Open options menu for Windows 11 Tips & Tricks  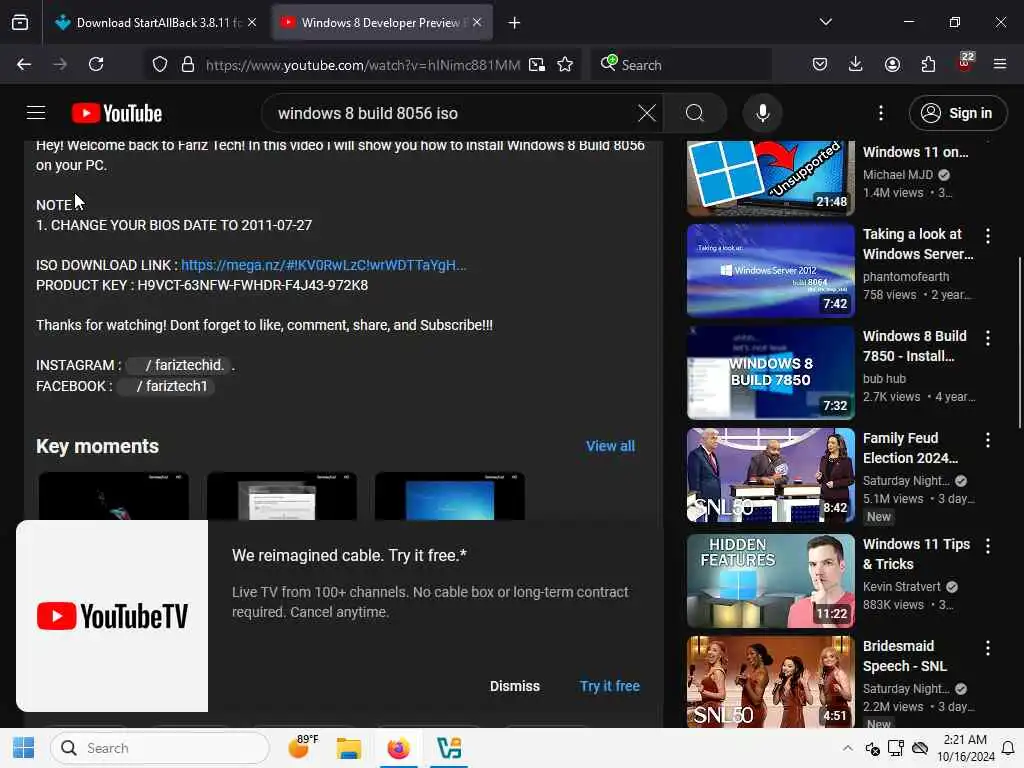[x=987, y=546]
